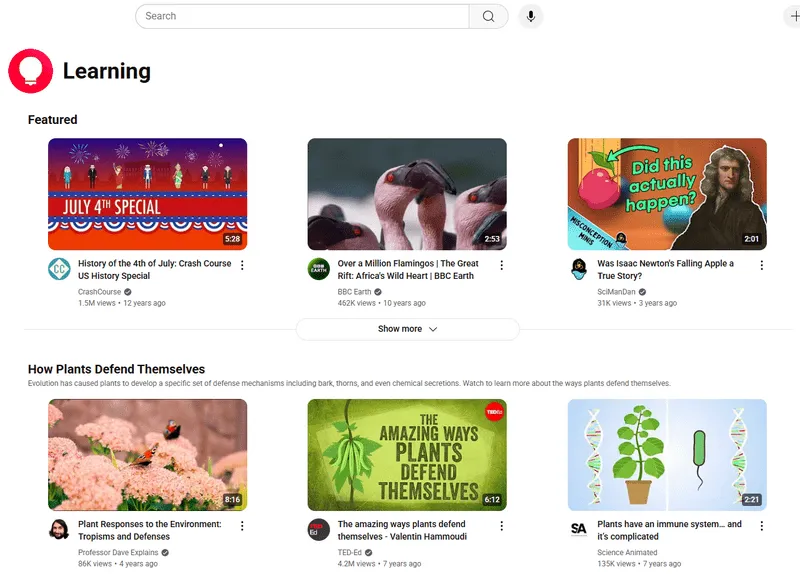
Task: Go to CrashCourse channel name link
Action: pos(99,292)
